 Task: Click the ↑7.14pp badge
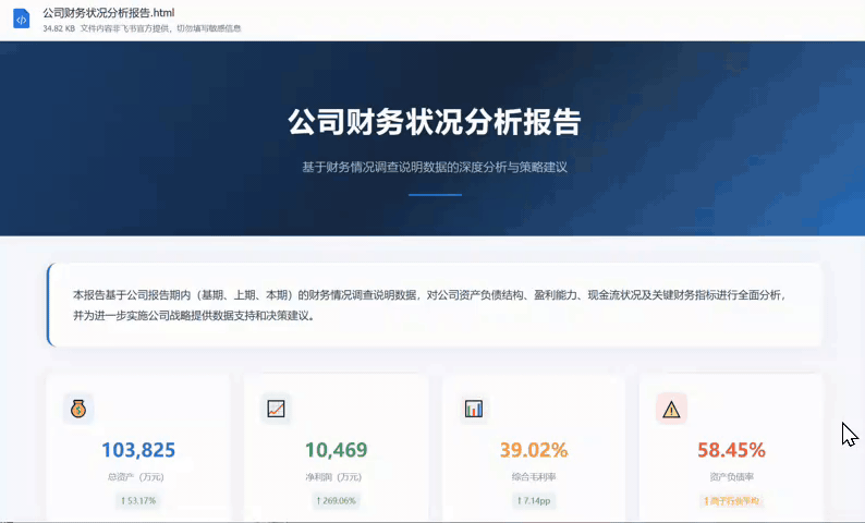click(x=534, y=501)
